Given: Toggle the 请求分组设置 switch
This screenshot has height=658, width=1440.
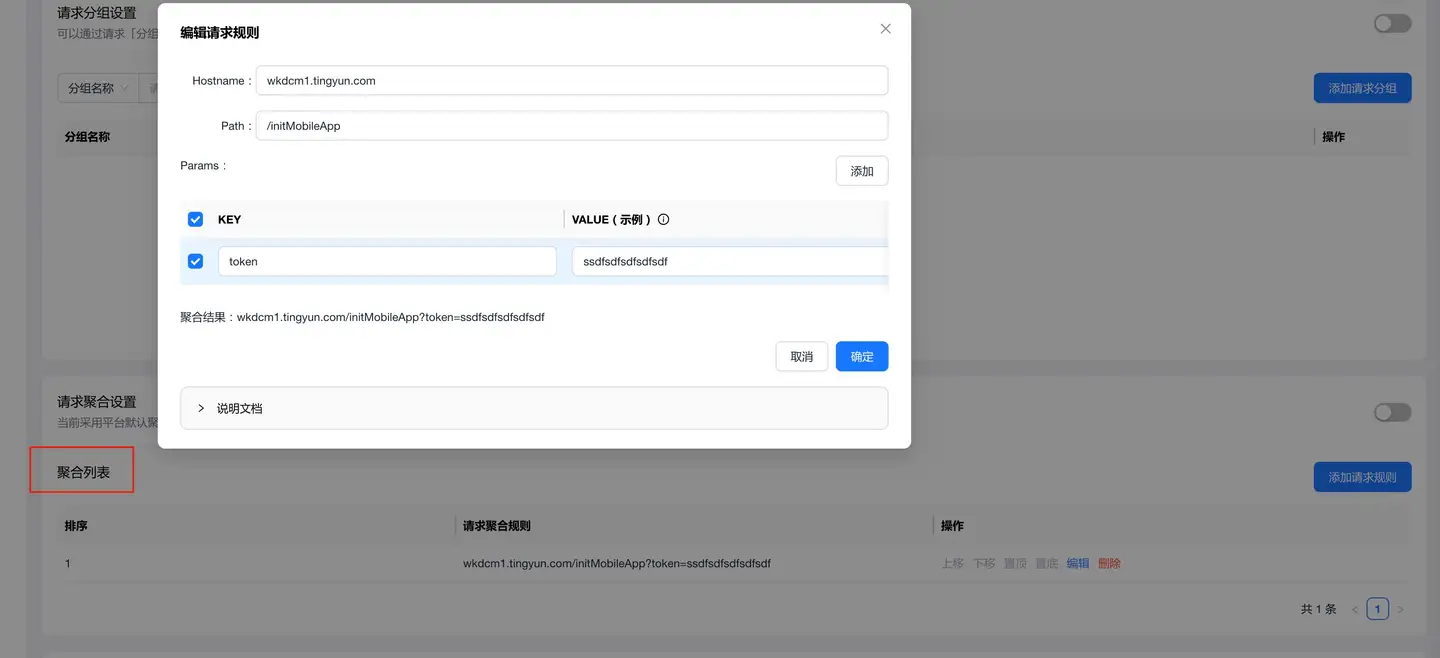Looking at the screenshot, I should [x=1392, y=23].
